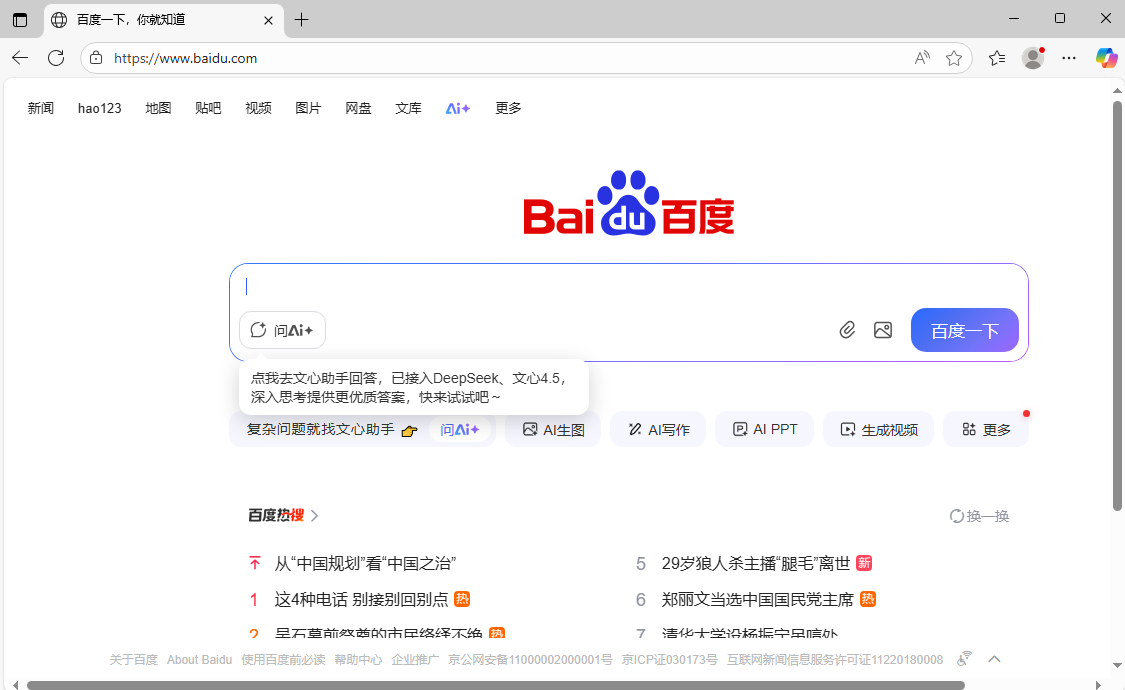Go back to previous page

20,58
